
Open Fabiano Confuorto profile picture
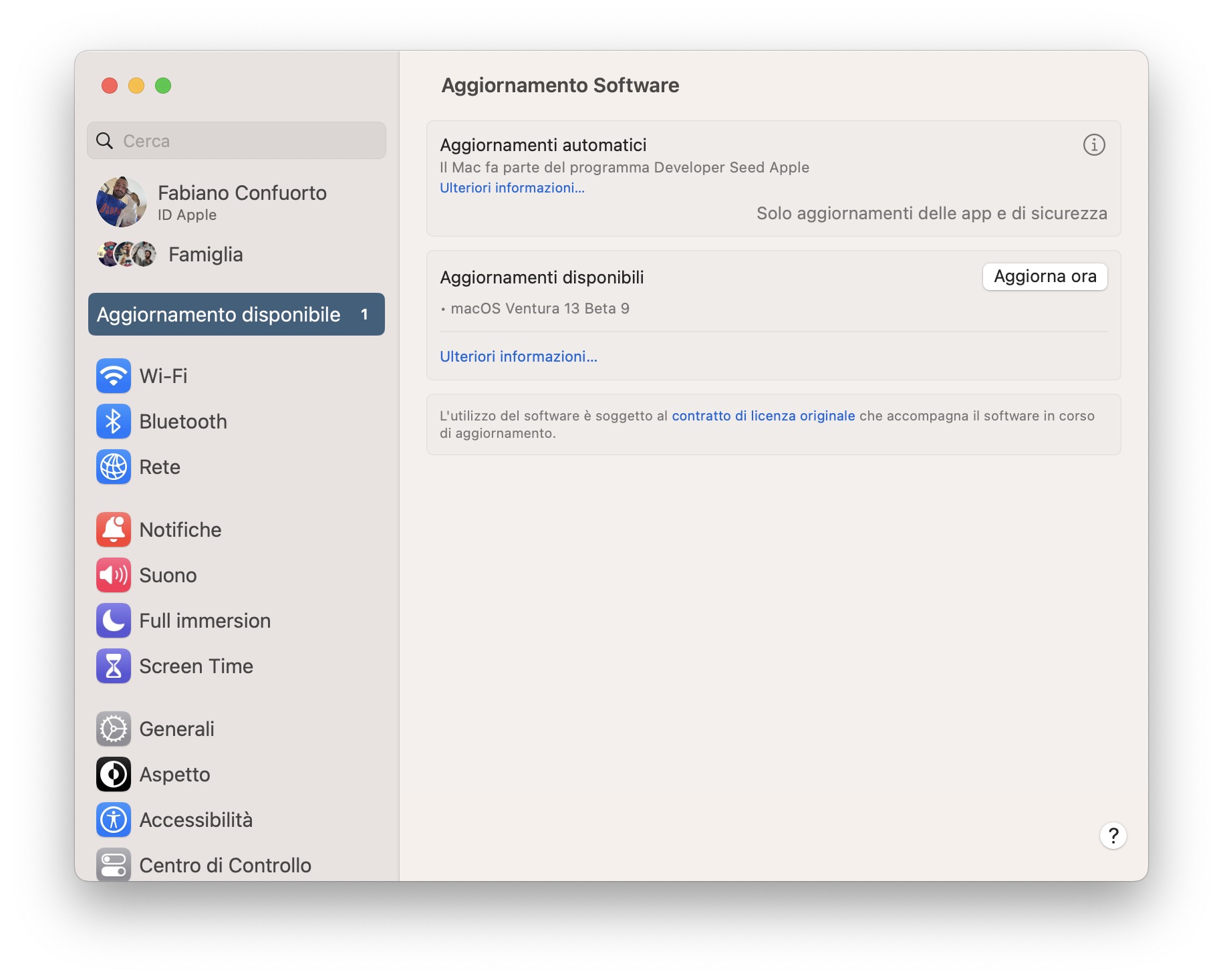point(121,202)
